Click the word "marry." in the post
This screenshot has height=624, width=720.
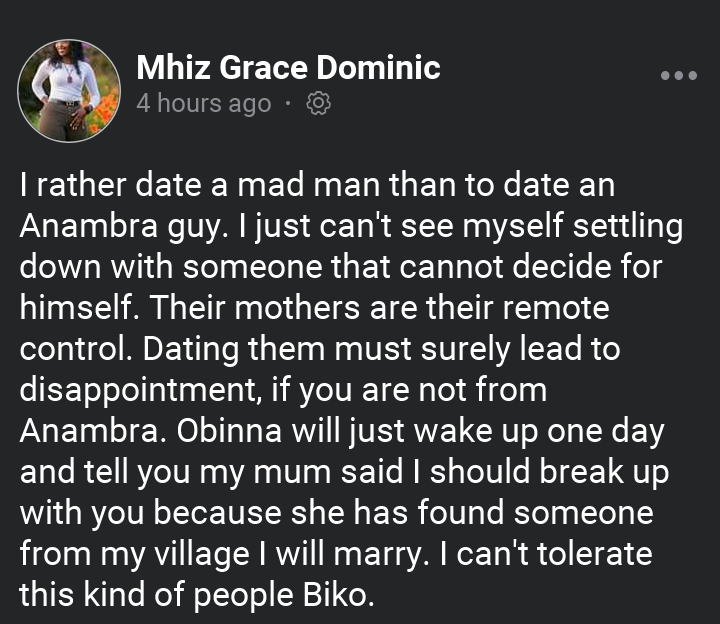(383, 554)
